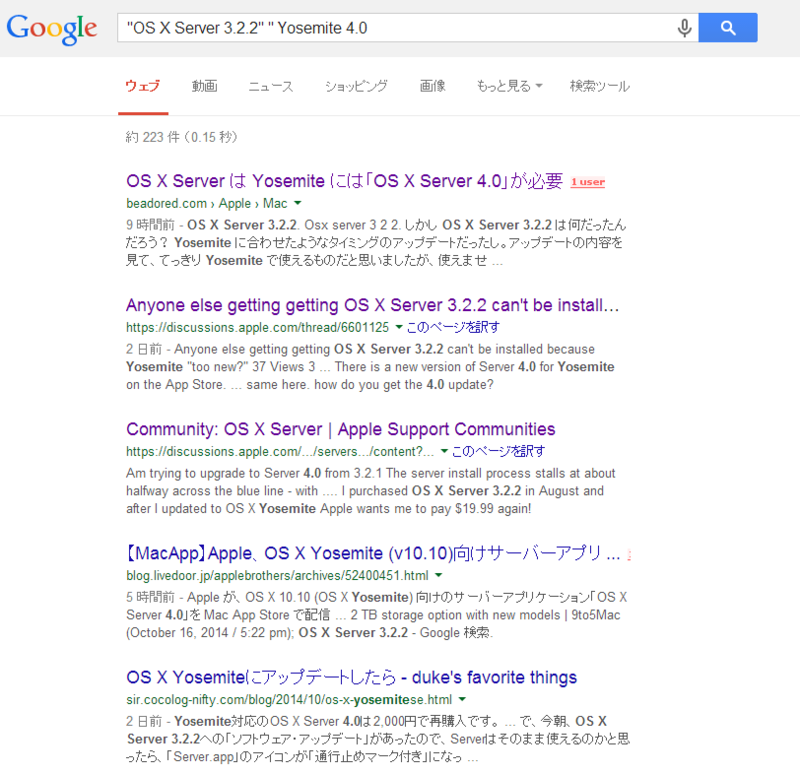
Task: Open '【MacApp】Apple、OS X Yosemite (v10.10)' result
Action: pos(372,553)
